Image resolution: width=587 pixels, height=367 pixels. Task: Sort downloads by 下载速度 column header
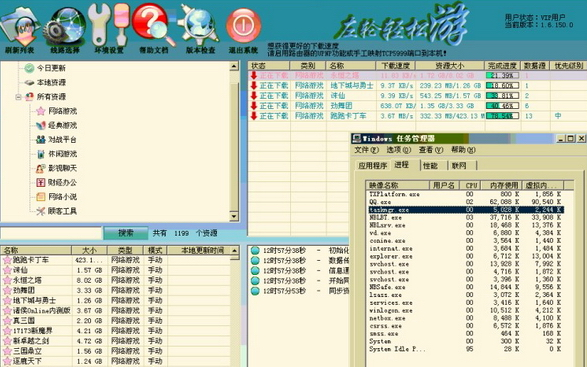(395, 66)
